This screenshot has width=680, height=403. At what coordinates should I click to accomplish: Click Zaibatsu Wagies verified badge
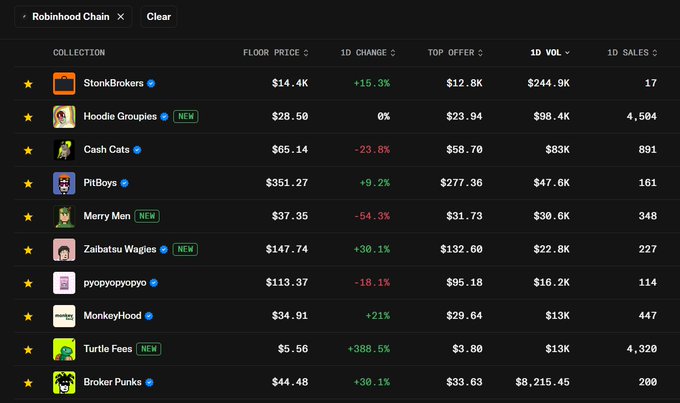coord(163,249)
